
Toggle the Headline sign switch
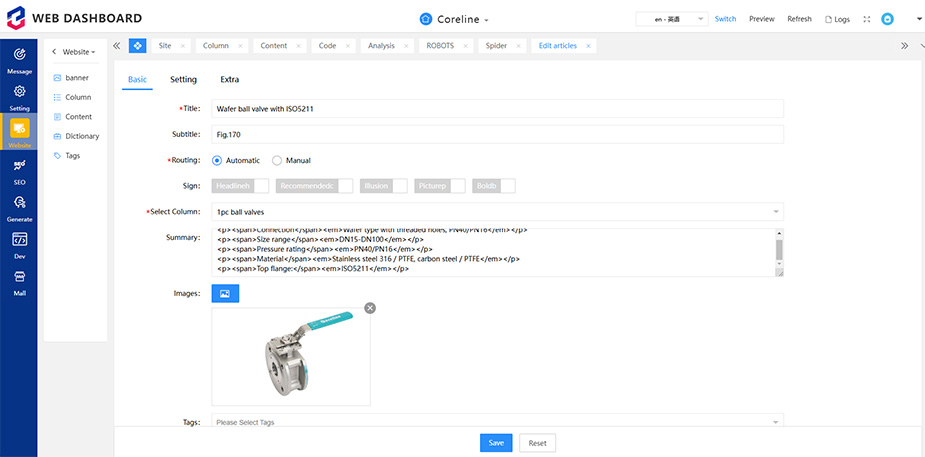tap(240, 186)
